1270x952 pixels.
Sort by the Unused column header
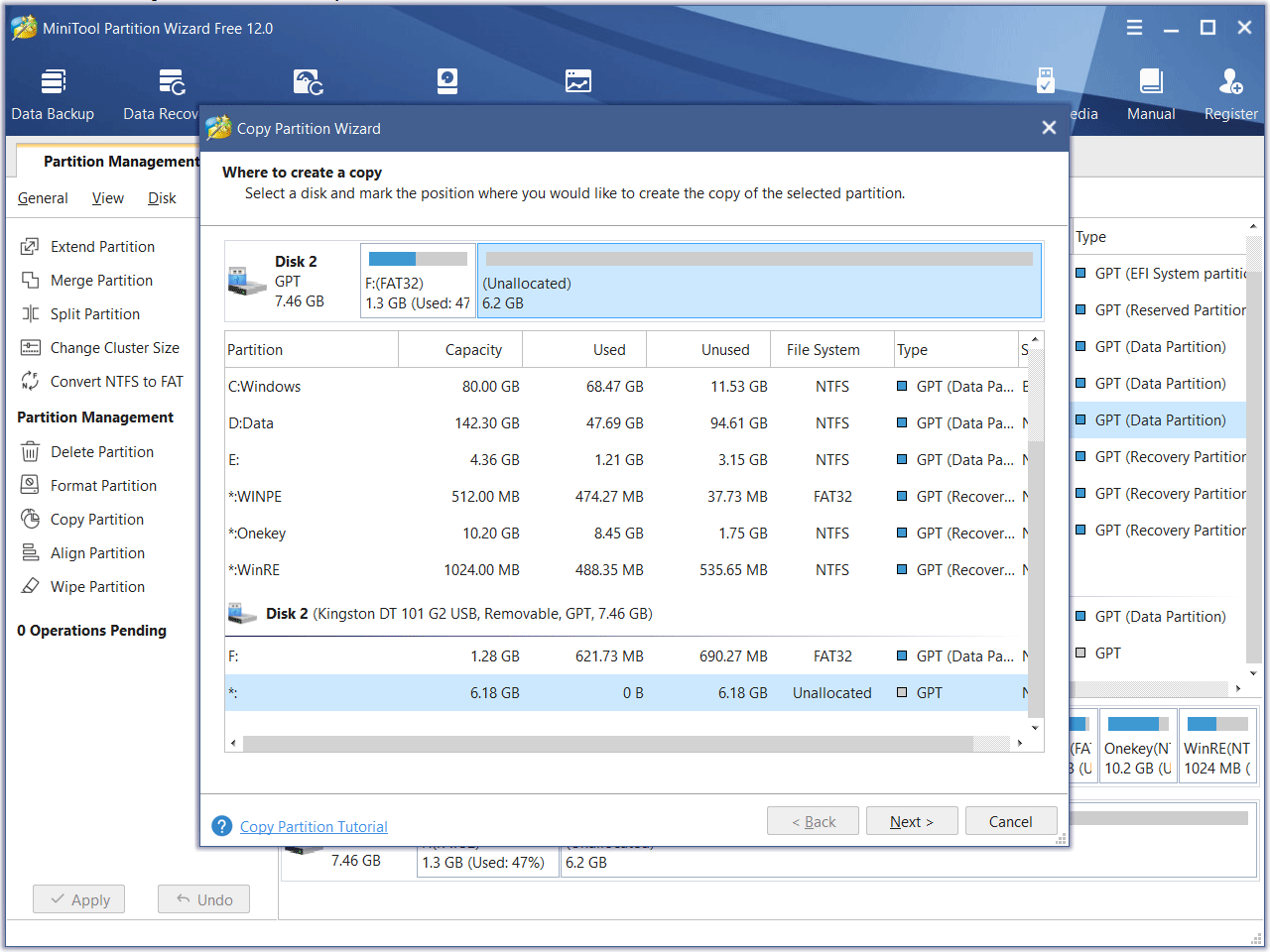click(708, 349)
